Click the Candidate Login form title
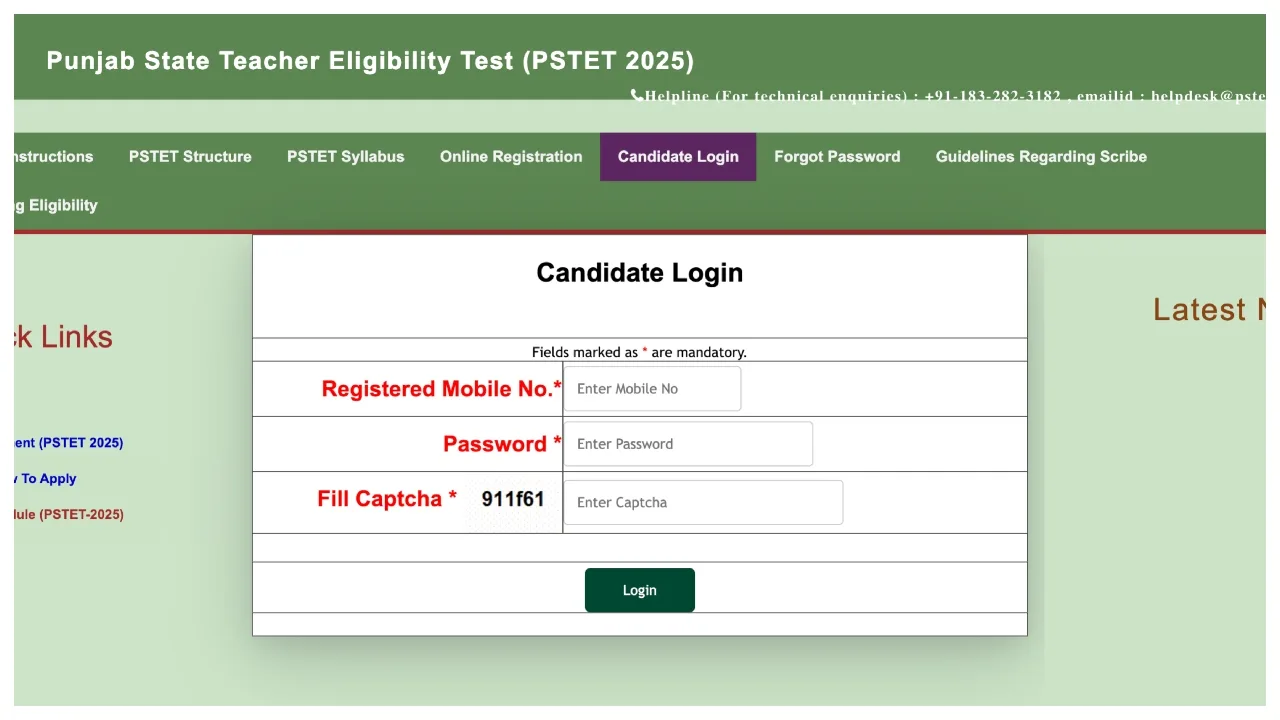Viewport: 1280px width, 720px height. (639, 272)
